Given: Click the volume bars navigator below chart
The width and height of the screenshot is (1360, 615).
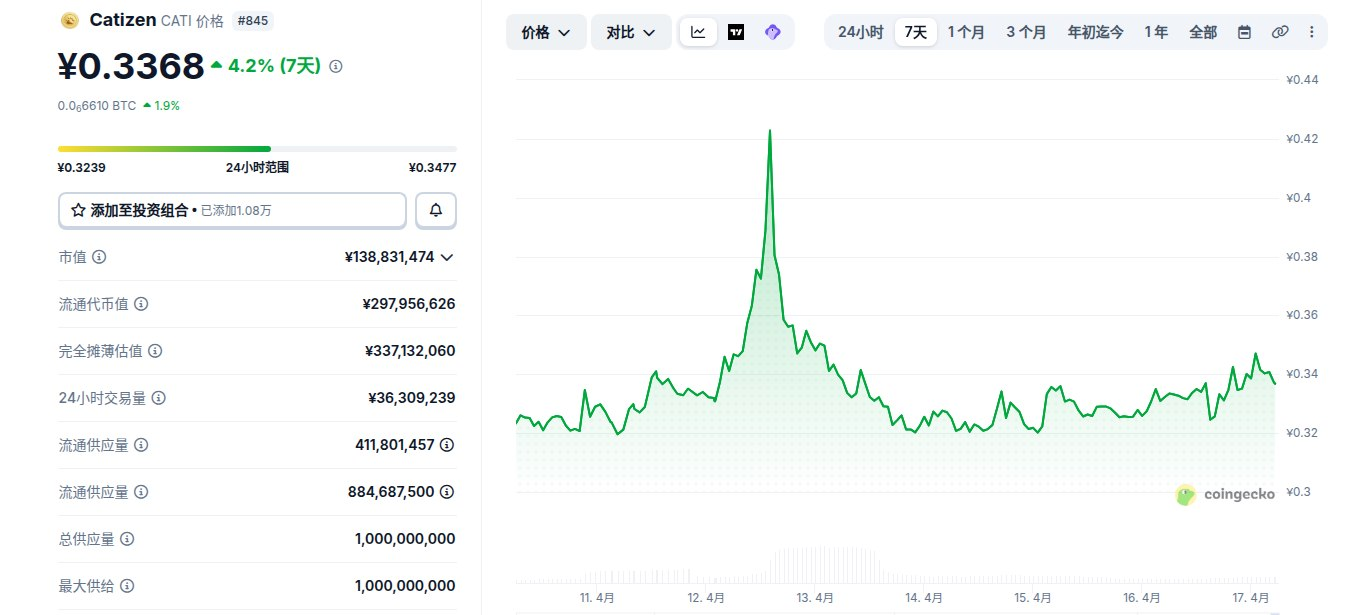Looking at the screenshot, I should [896, 564].
